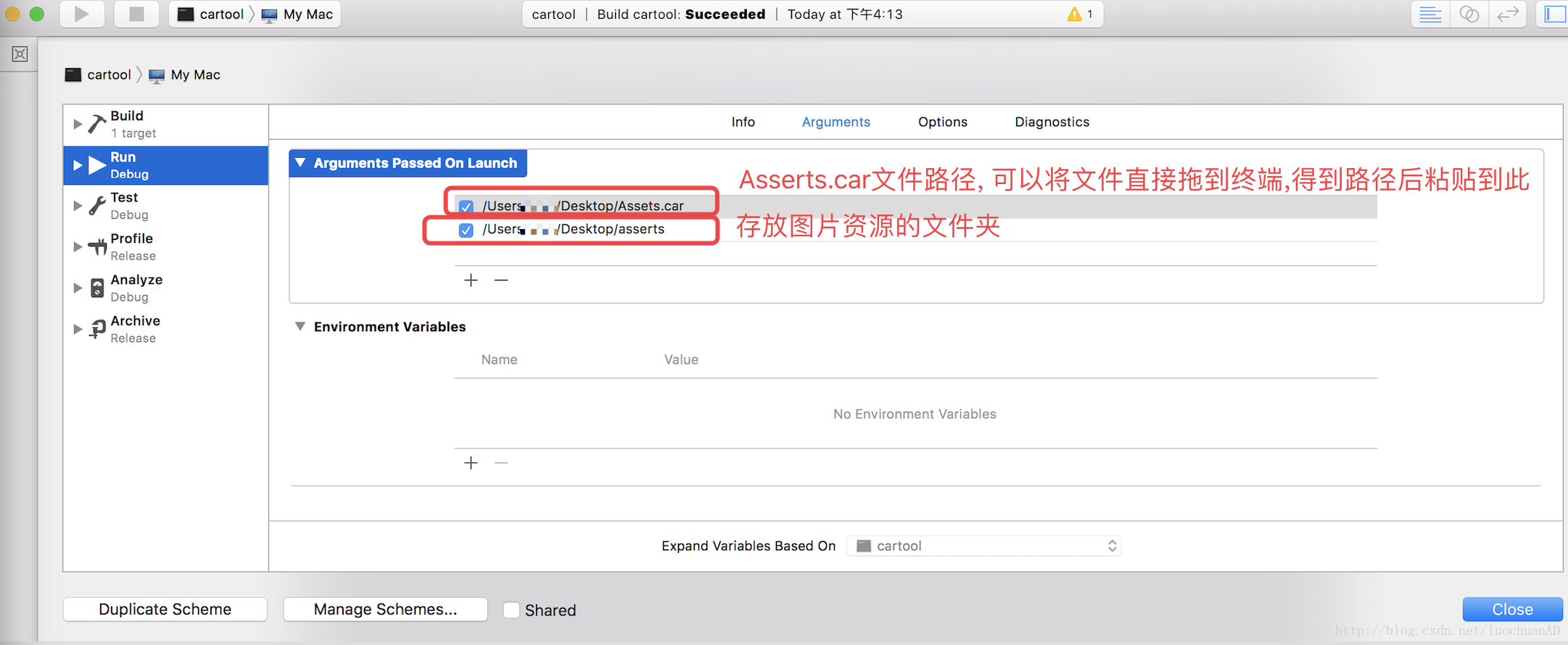Click the Build hammer icon
Screen dimensions: 1568x645
point(97,124)
